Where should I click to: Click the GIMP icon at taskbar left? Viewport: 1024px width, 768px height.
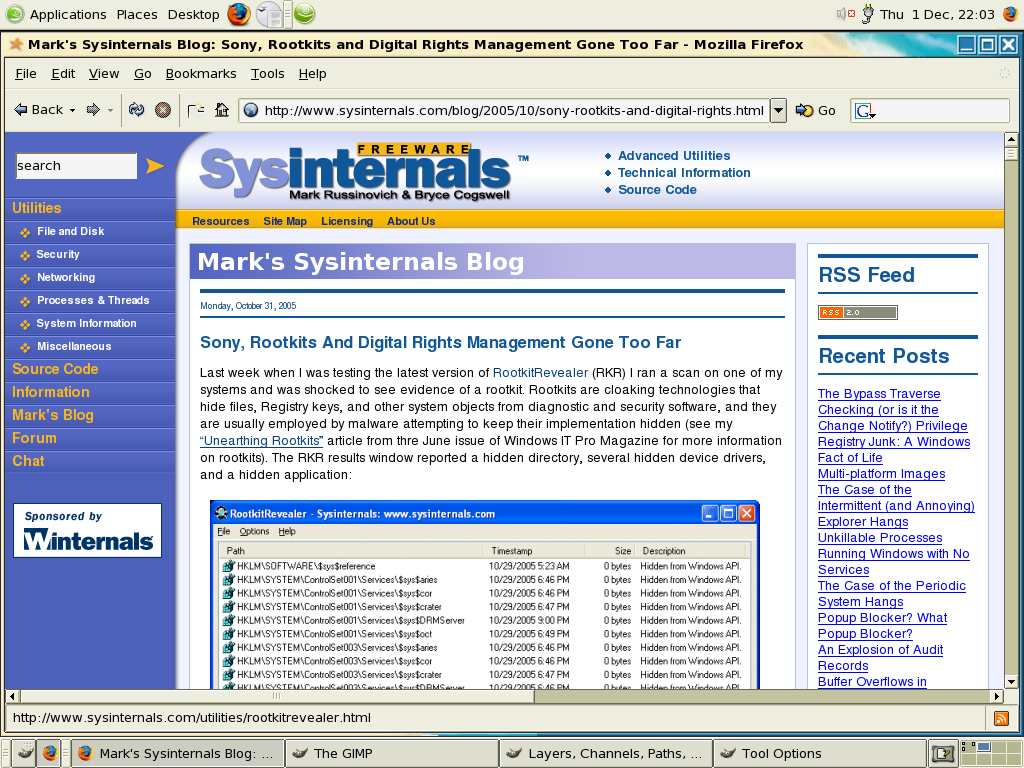coord(24,753)
